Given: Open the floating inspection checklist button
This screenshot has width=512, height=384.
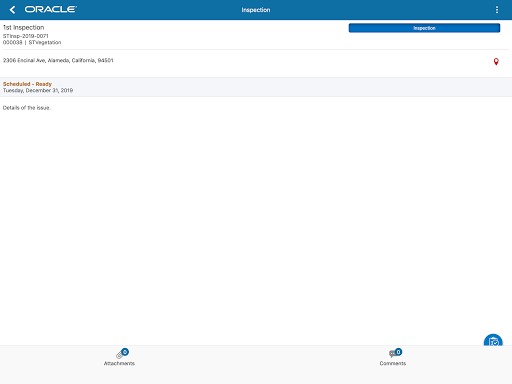Looking at the screenshot, I should [x=493, y=340].
